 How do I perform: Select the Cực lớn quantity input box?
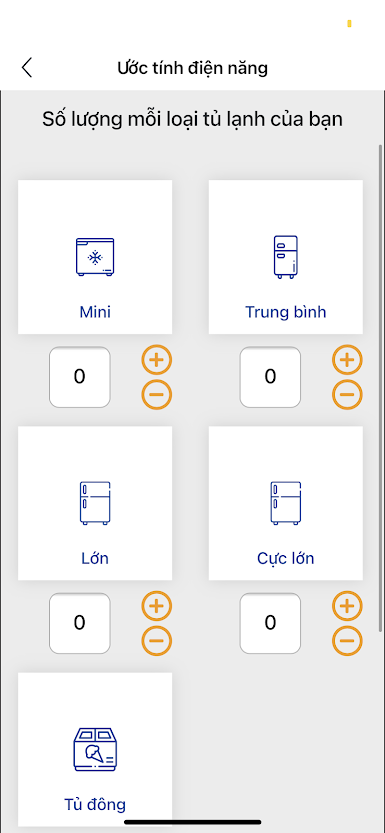[x=270, y=623]
